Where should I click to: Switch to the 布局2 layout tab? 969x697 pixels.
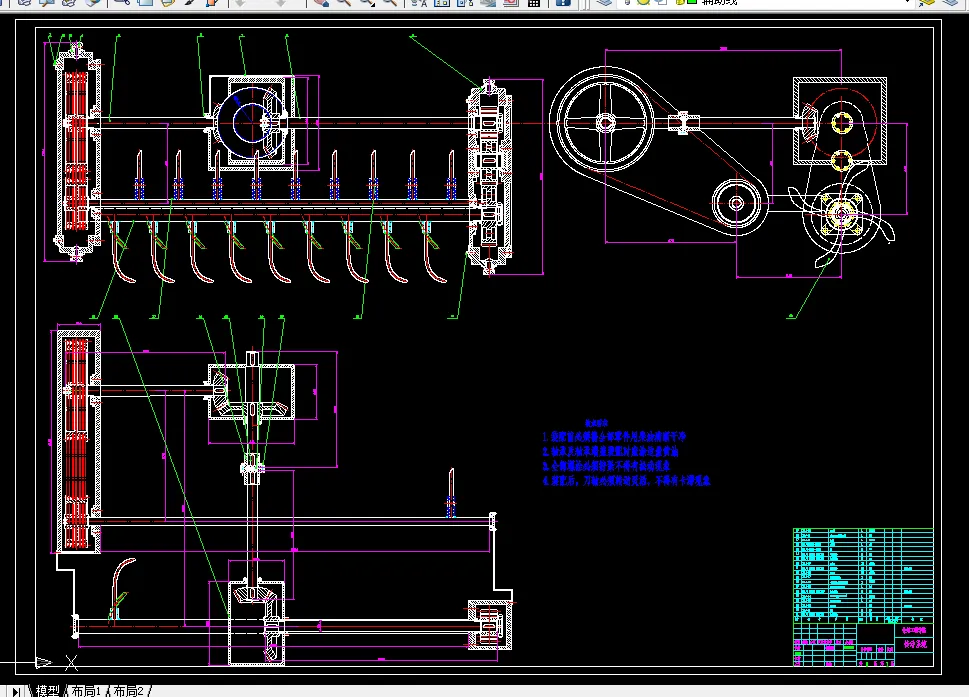click(129, 691)
